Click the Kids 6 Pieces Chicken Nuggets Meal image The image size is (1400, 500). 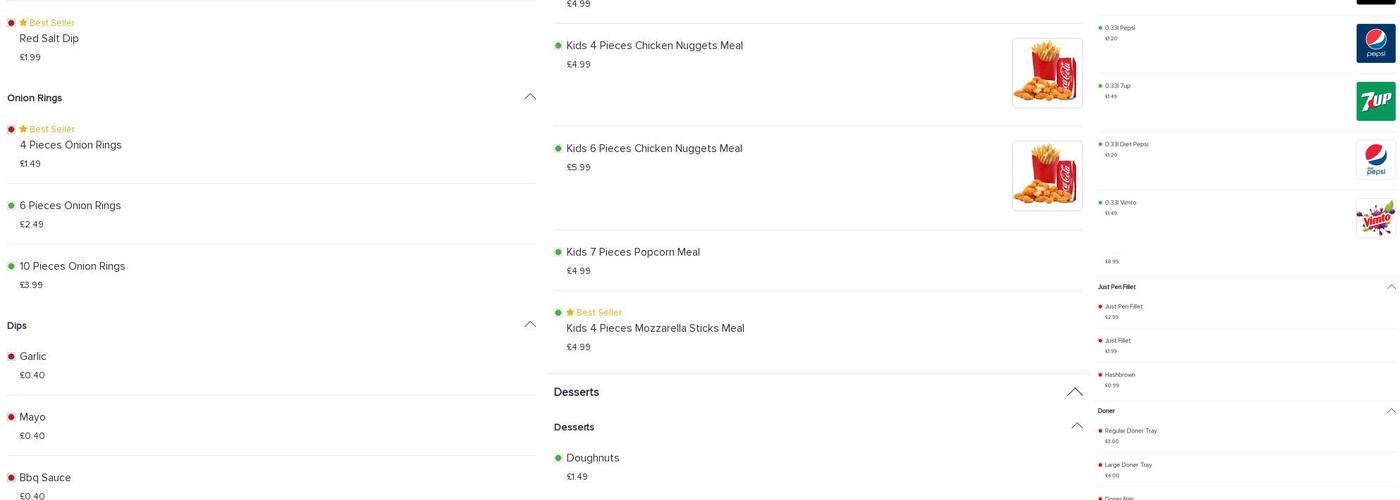[x=1047, y=176]
